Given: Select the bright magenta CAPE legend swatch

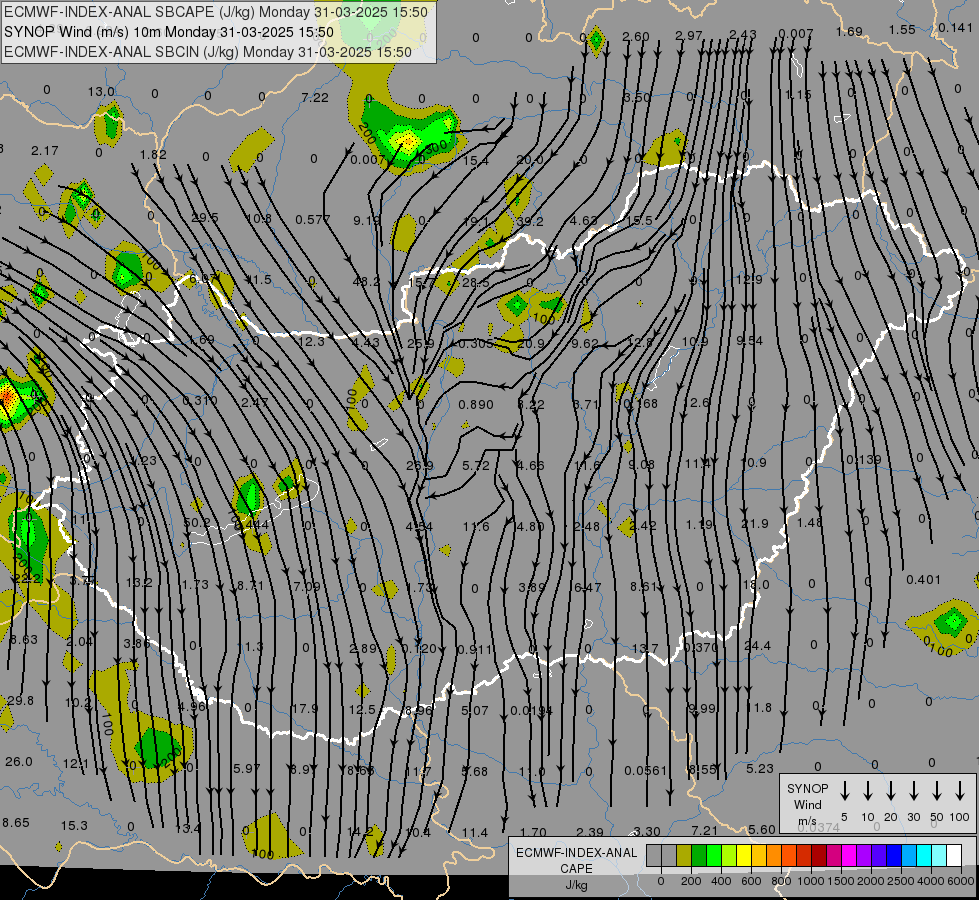Looking at the screenshot, I should pyautogui.click(x=849, y=855).
